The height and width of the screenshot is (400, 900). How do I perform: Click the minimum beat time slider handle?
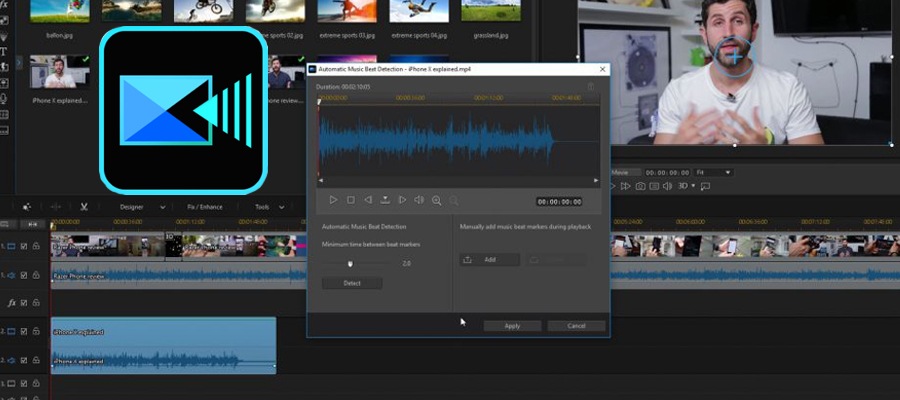pos(350,263)
